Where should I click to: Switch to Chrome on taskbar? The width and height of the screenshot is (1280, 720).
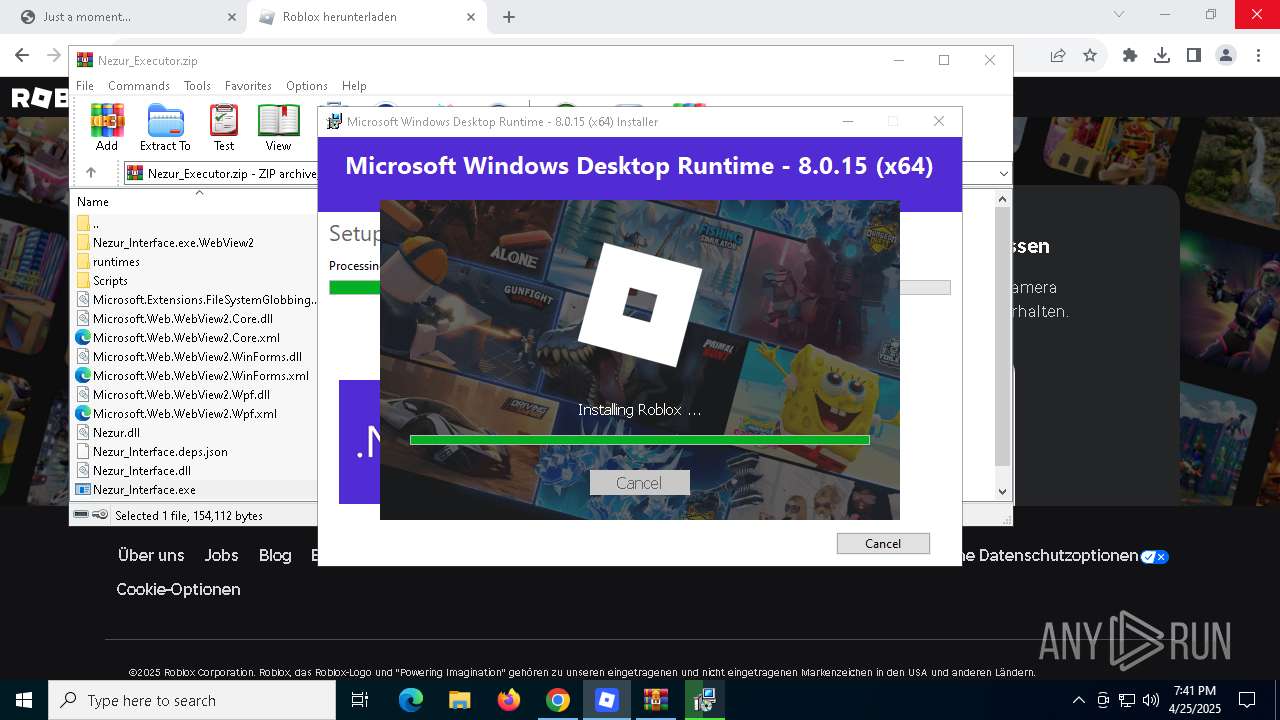(x=558, y=700)
